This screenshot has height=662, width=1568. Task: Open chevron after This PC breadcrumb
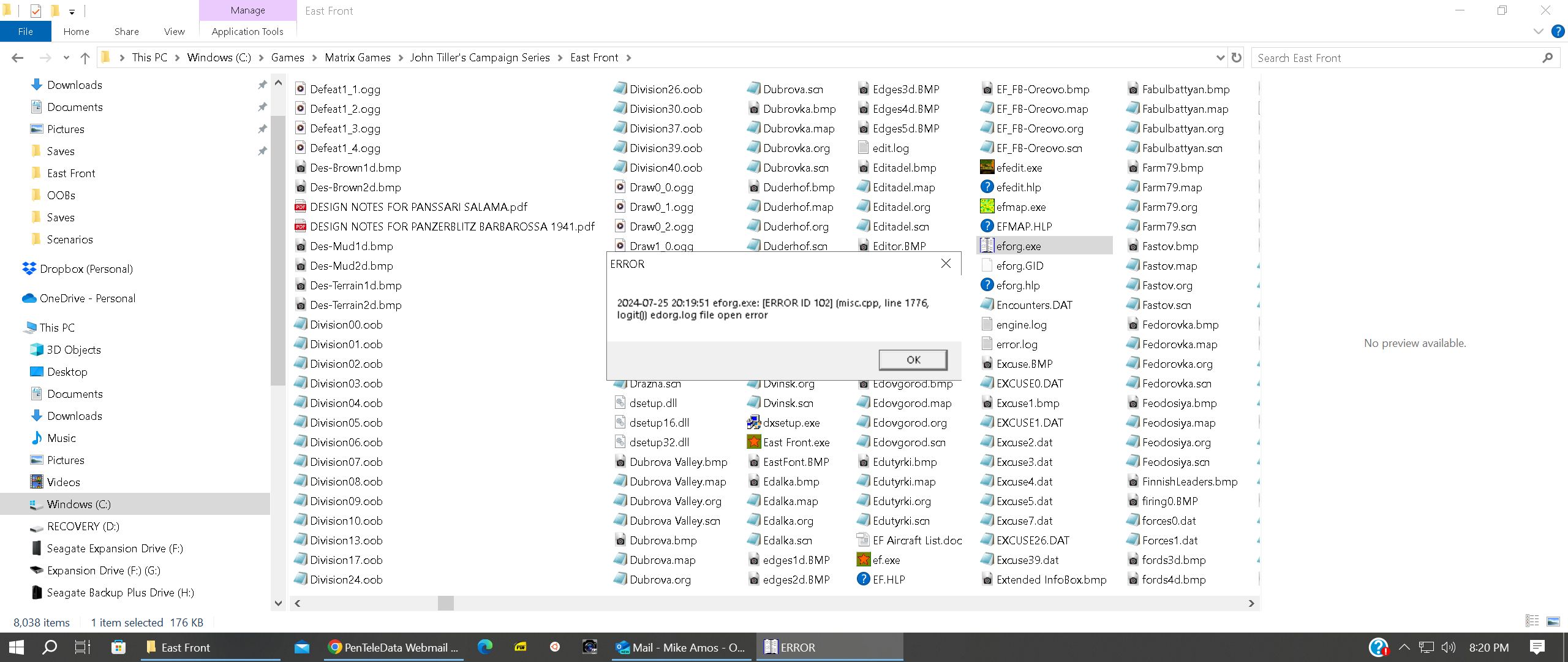tap(177, 58)
